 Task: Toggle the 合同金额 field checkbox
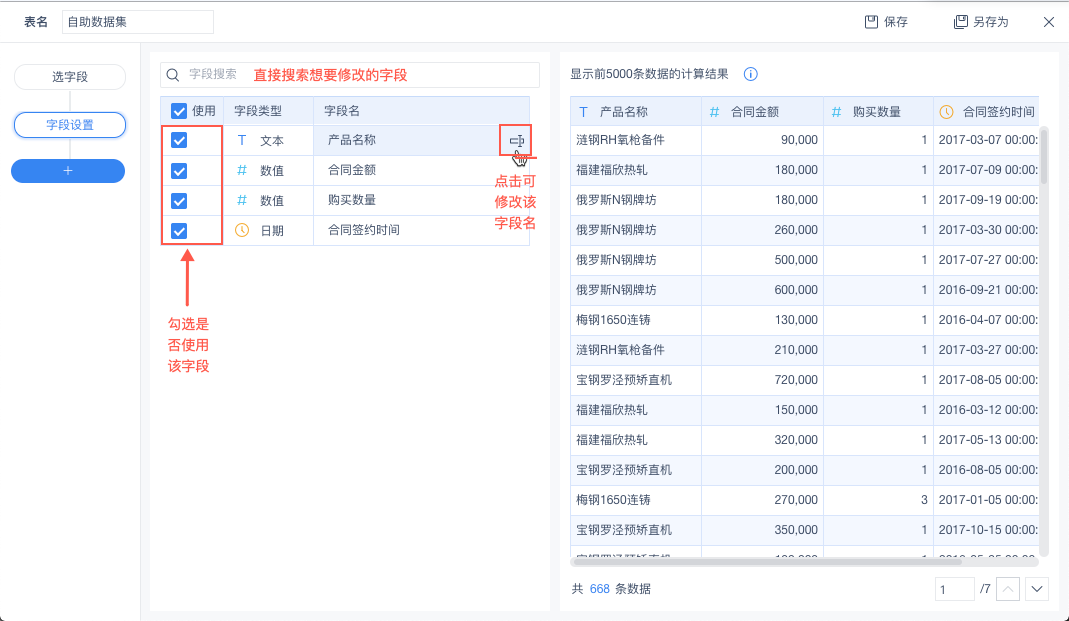(179, 171)
